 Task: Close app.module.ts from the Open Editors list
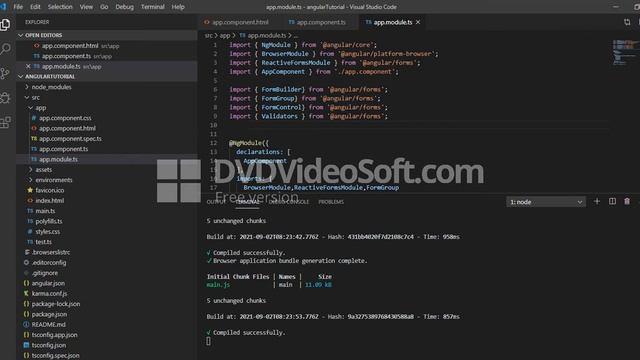tap(28, 67)
